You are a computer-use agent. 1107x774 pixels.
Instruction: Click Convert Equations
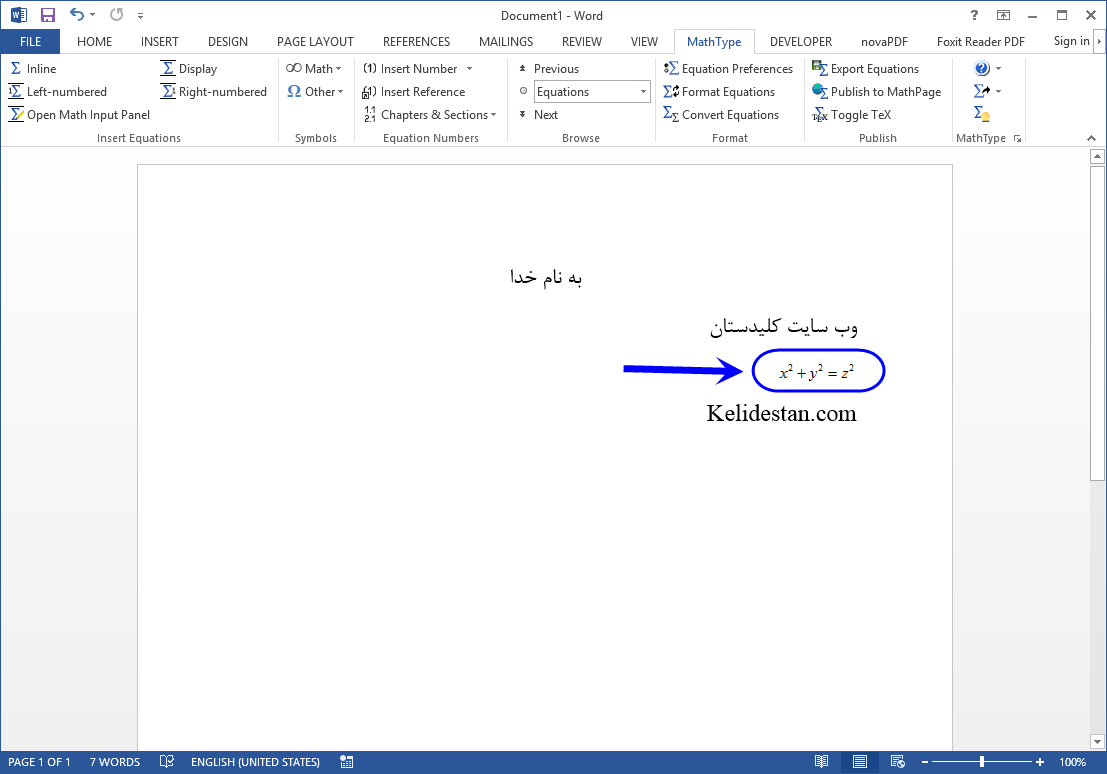tap(721, 114)
